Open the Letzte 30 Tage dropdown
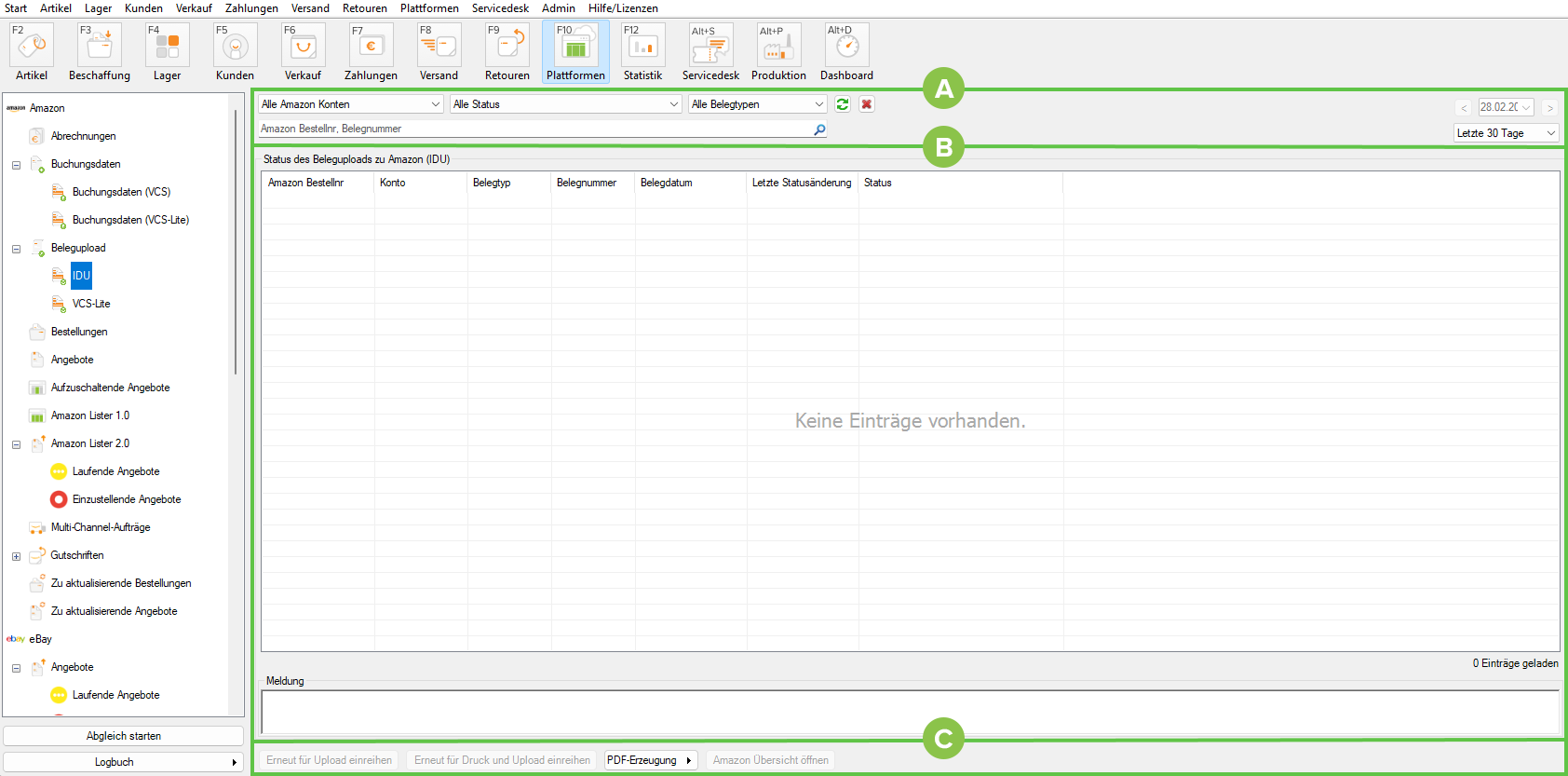 click(1506, 133)
